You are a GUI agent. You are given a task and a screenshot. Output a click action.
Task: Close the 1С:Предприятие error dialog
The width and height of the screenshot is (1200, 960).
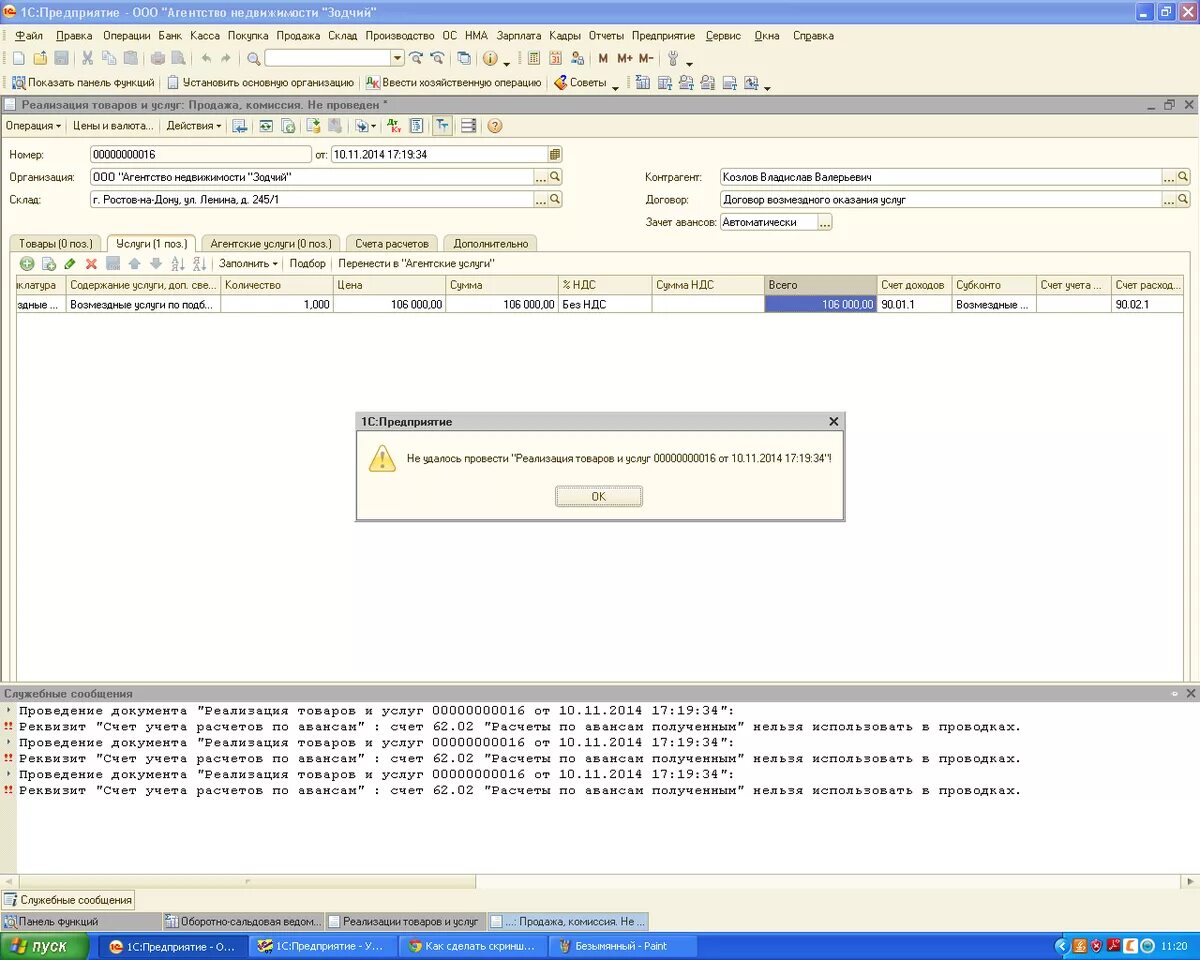click(833, 422)
